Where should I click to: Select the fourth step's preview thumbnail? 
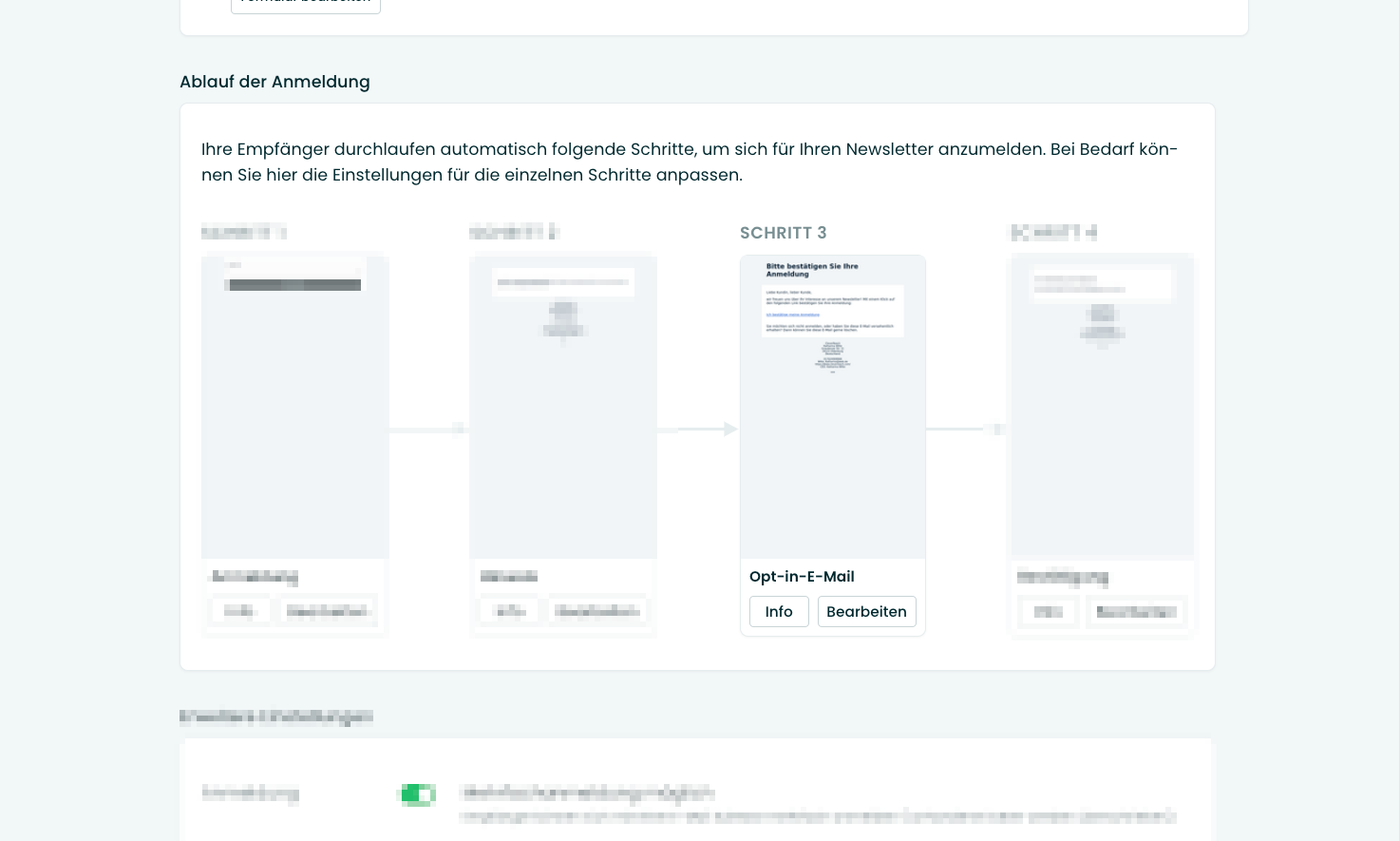point(1102,406)
